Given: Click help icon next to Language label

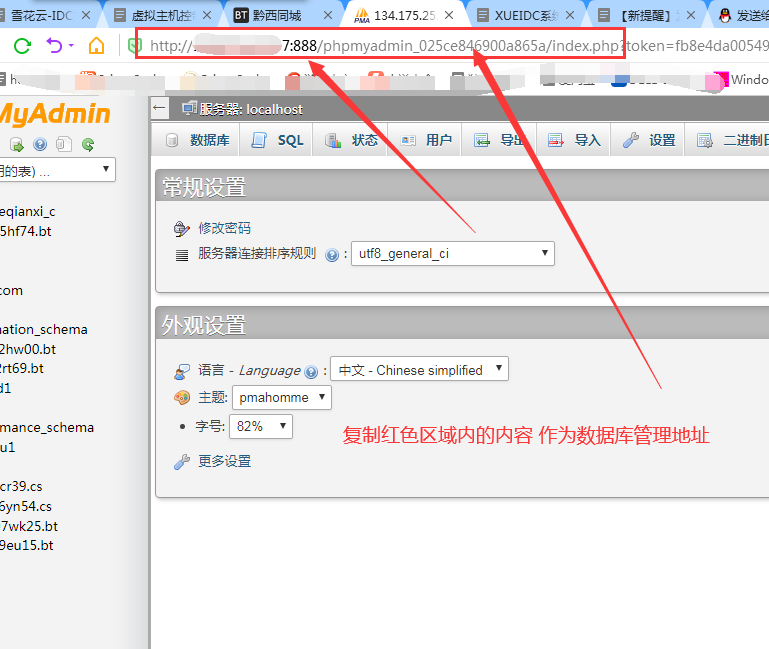Looking at the screenshot, I should coord(311,371).
